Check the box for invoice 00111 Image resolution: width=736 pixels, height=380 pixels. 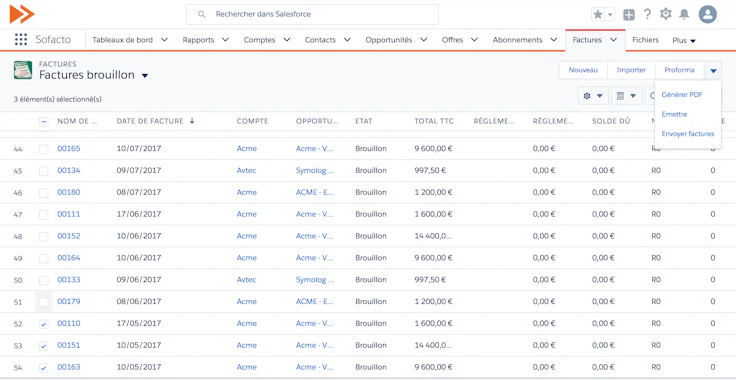44,215
